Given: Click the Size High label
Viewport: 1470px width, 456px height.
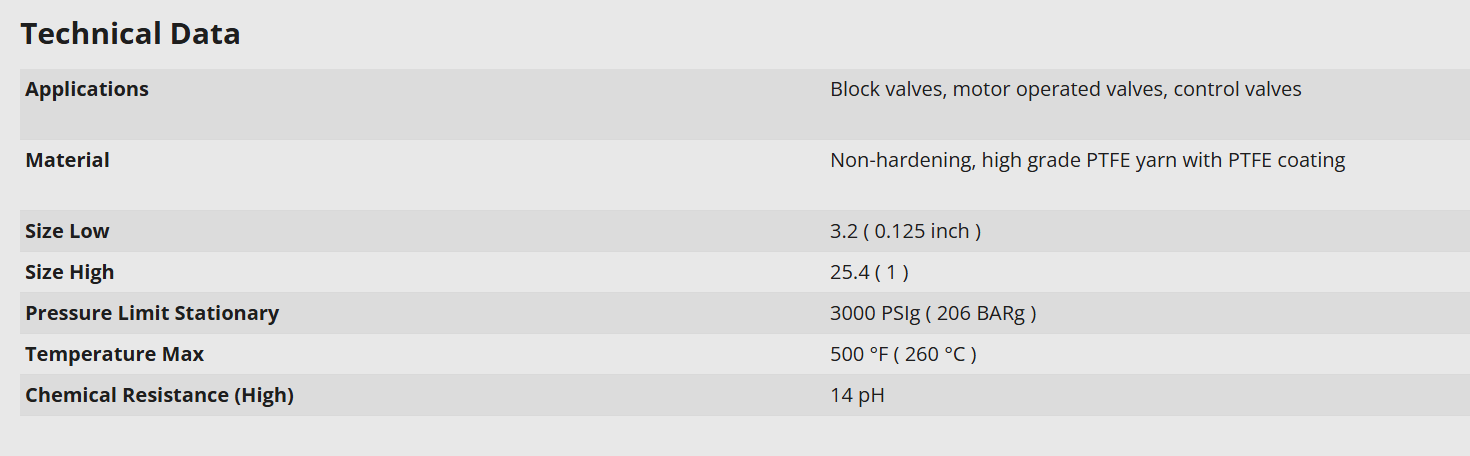Looking at the screenshot, I should pyautogui.click(x=70, y=272).
